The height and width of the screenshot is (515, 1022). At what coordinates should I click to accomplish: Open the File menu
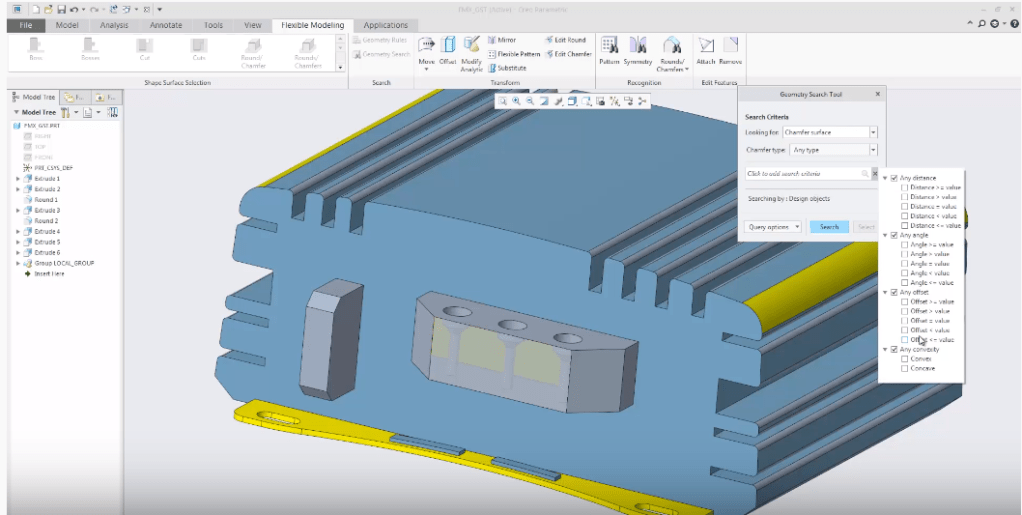pos(28,25)
